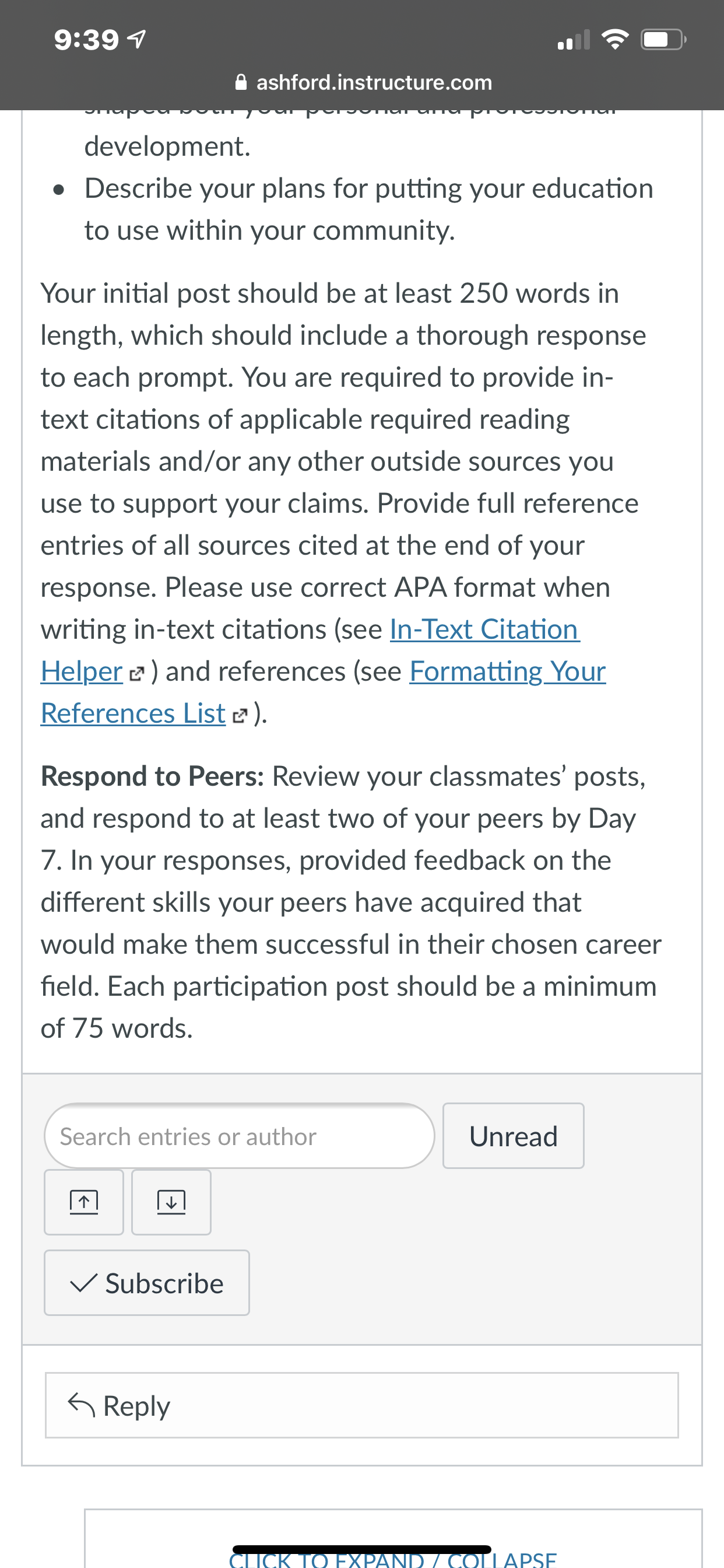Tap the Wi-Fi status icon

[614, 40]
